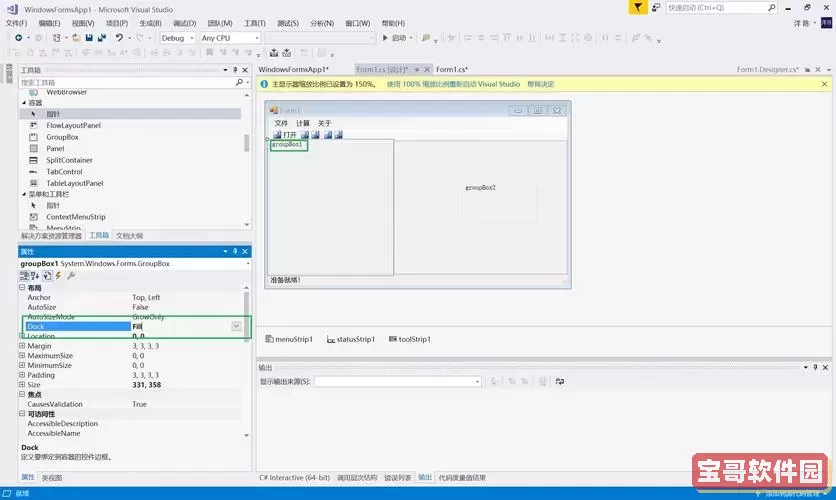836x500 pixels.
Task: Click the Save All icon
Action: 101,38
